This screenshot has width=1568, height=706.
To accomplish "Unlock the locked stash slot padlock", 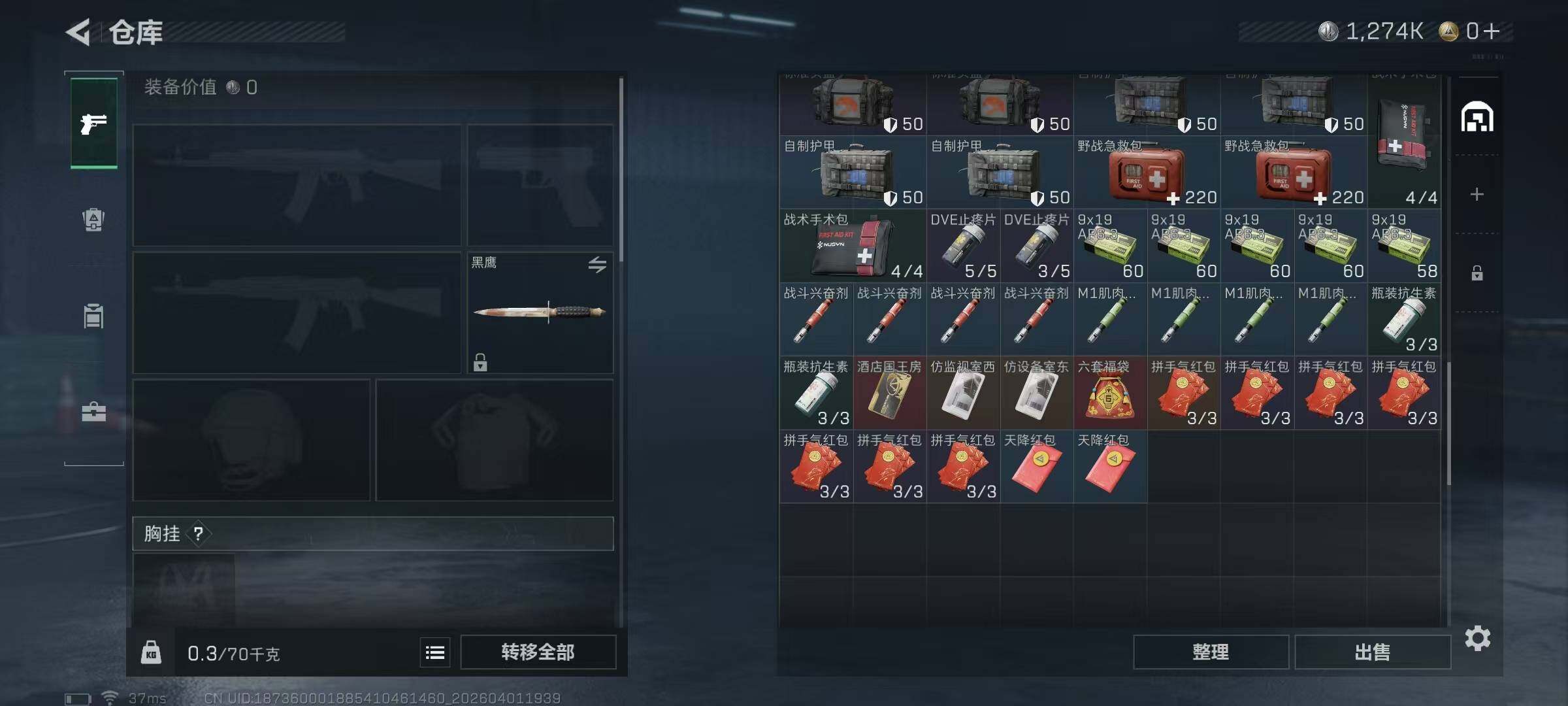I will (x=1477, y=273).
